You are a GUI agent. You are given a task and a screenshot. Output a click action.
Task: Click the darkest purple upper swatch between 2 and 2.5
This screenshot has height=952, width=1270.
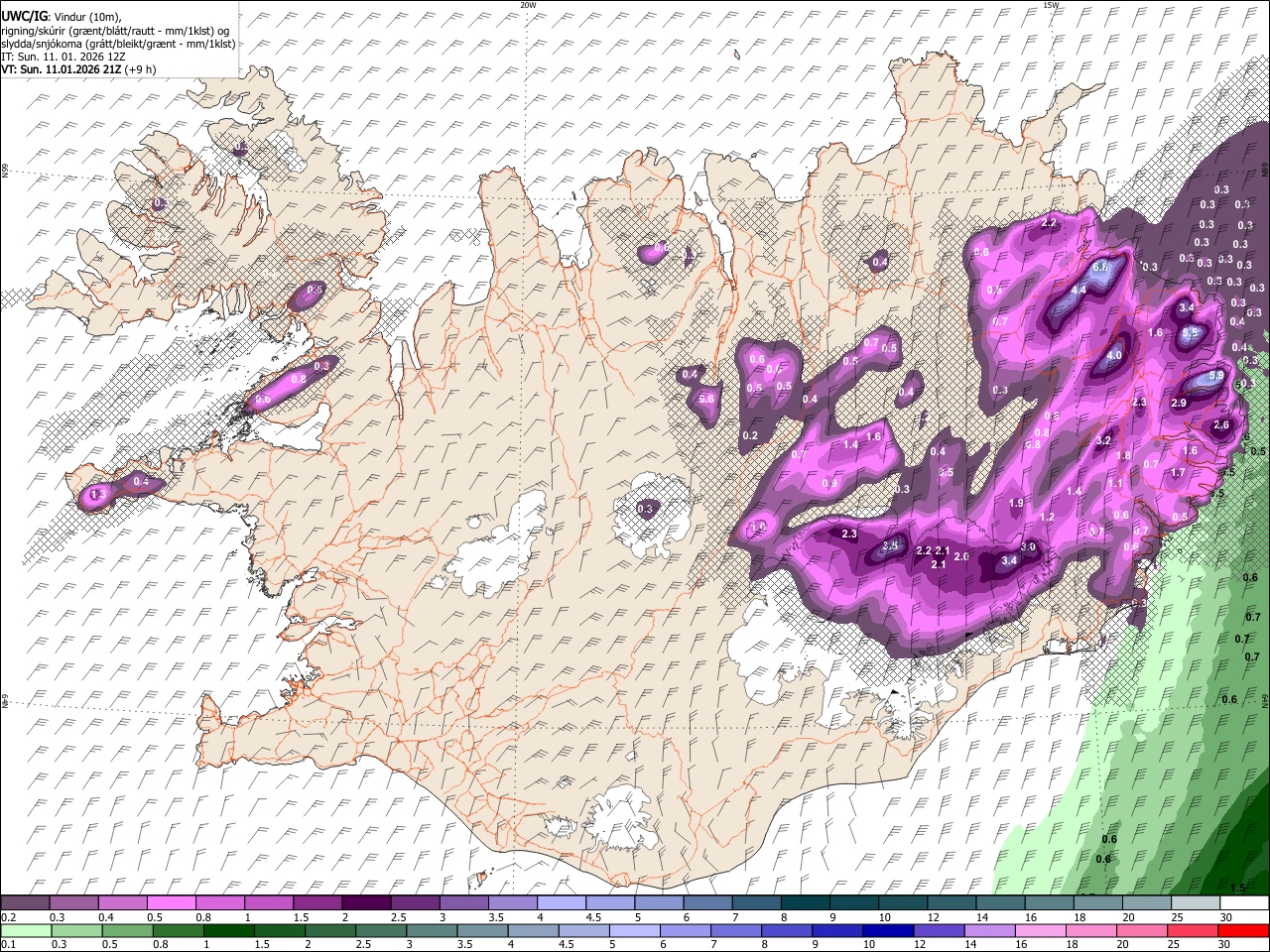coord(365,902)
